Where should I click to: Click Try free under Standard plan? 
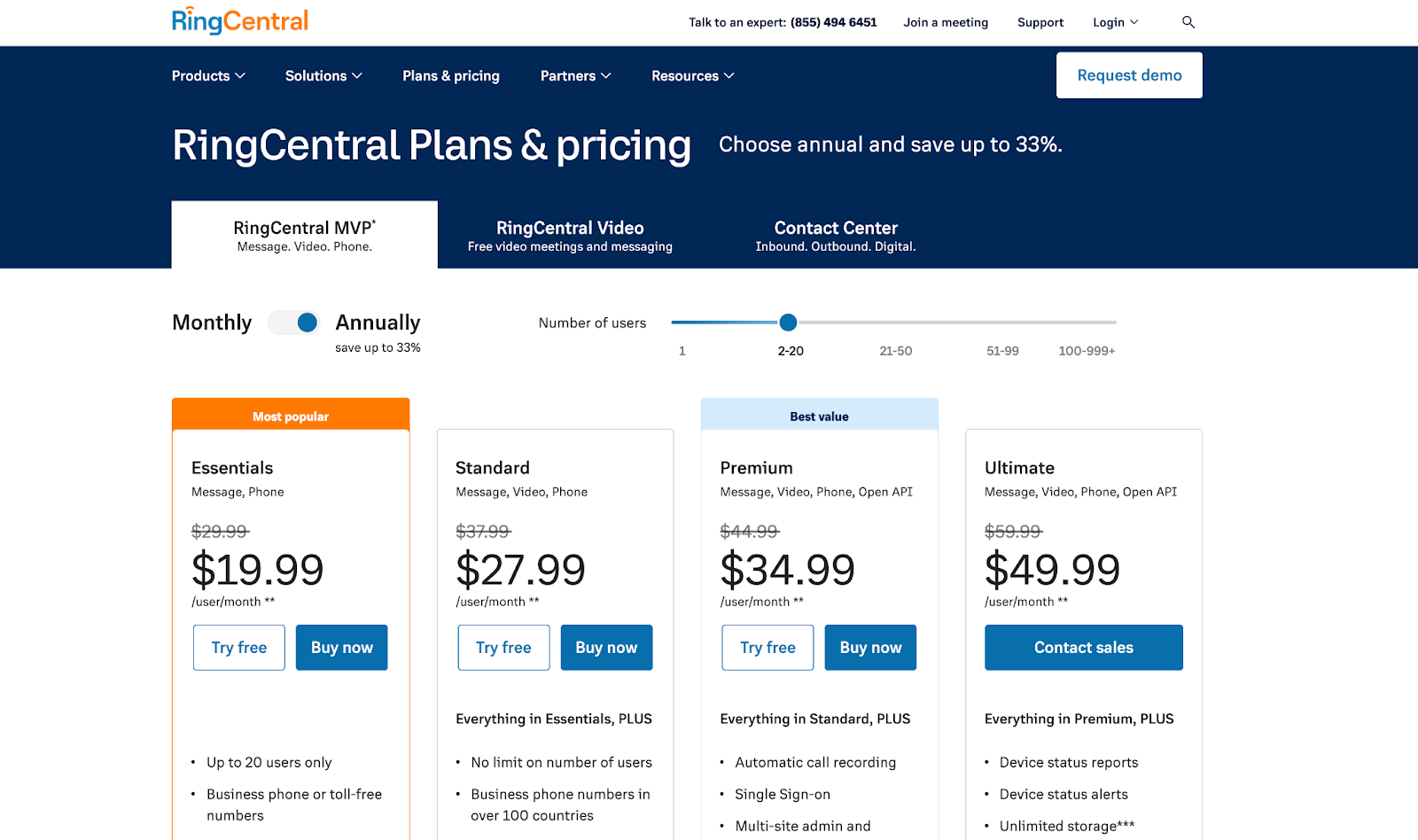(503, 648)
